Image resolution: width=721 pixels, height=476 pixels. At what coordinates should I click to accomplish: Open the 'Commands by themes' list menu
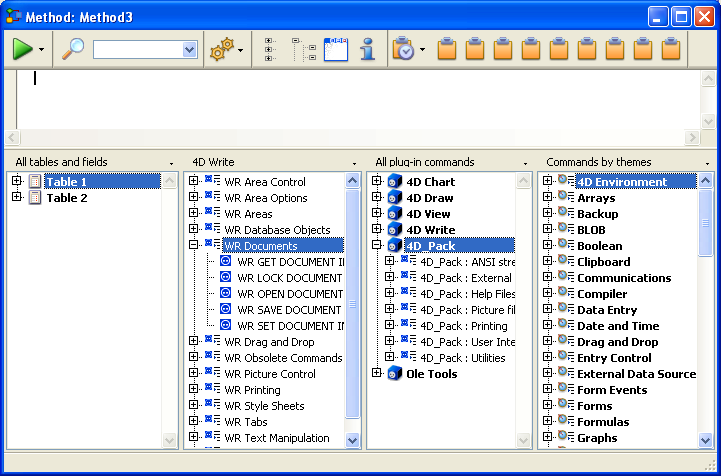click(x=708, y=162)
